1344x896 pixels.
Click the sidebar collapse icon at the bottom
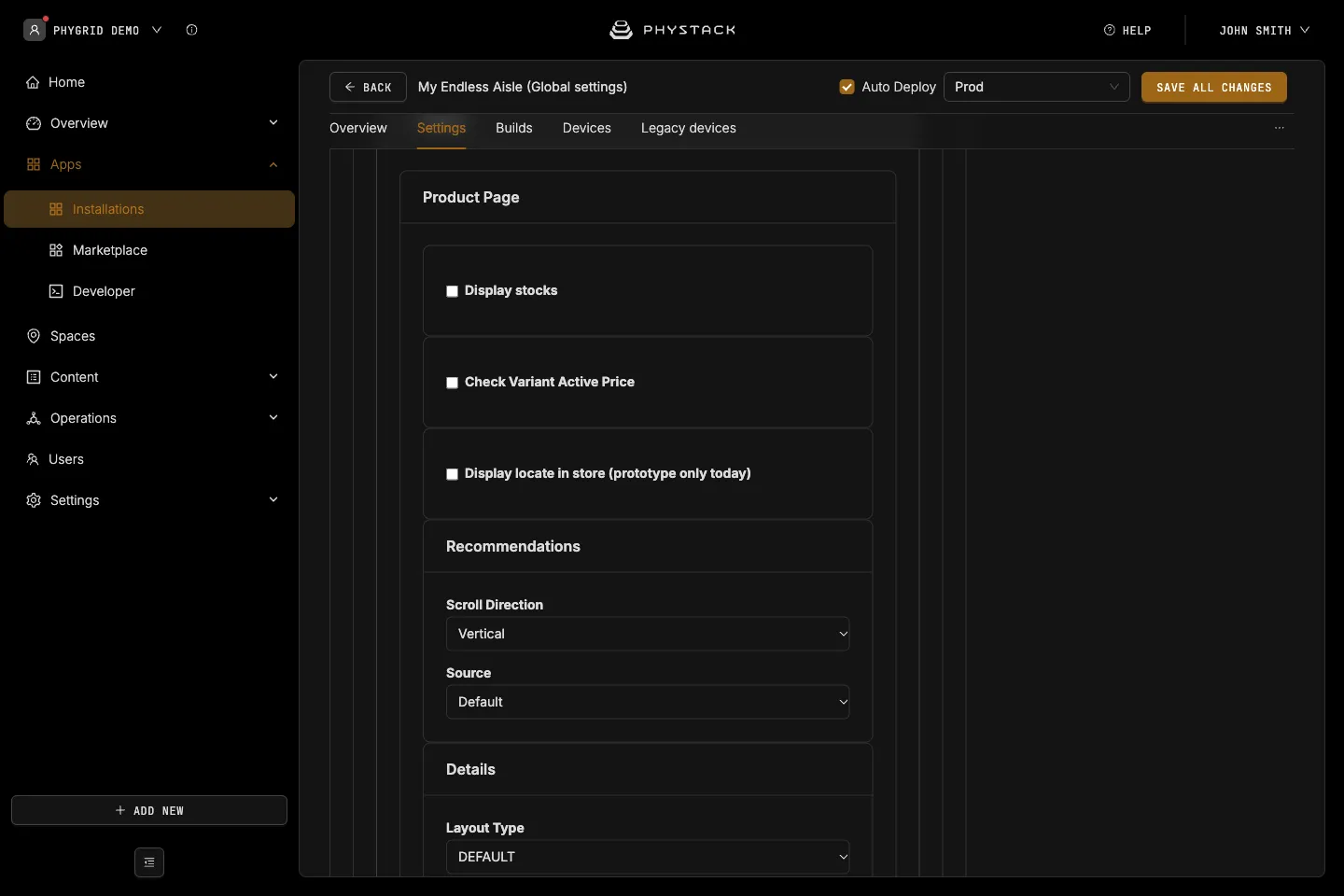pos(149,862)
